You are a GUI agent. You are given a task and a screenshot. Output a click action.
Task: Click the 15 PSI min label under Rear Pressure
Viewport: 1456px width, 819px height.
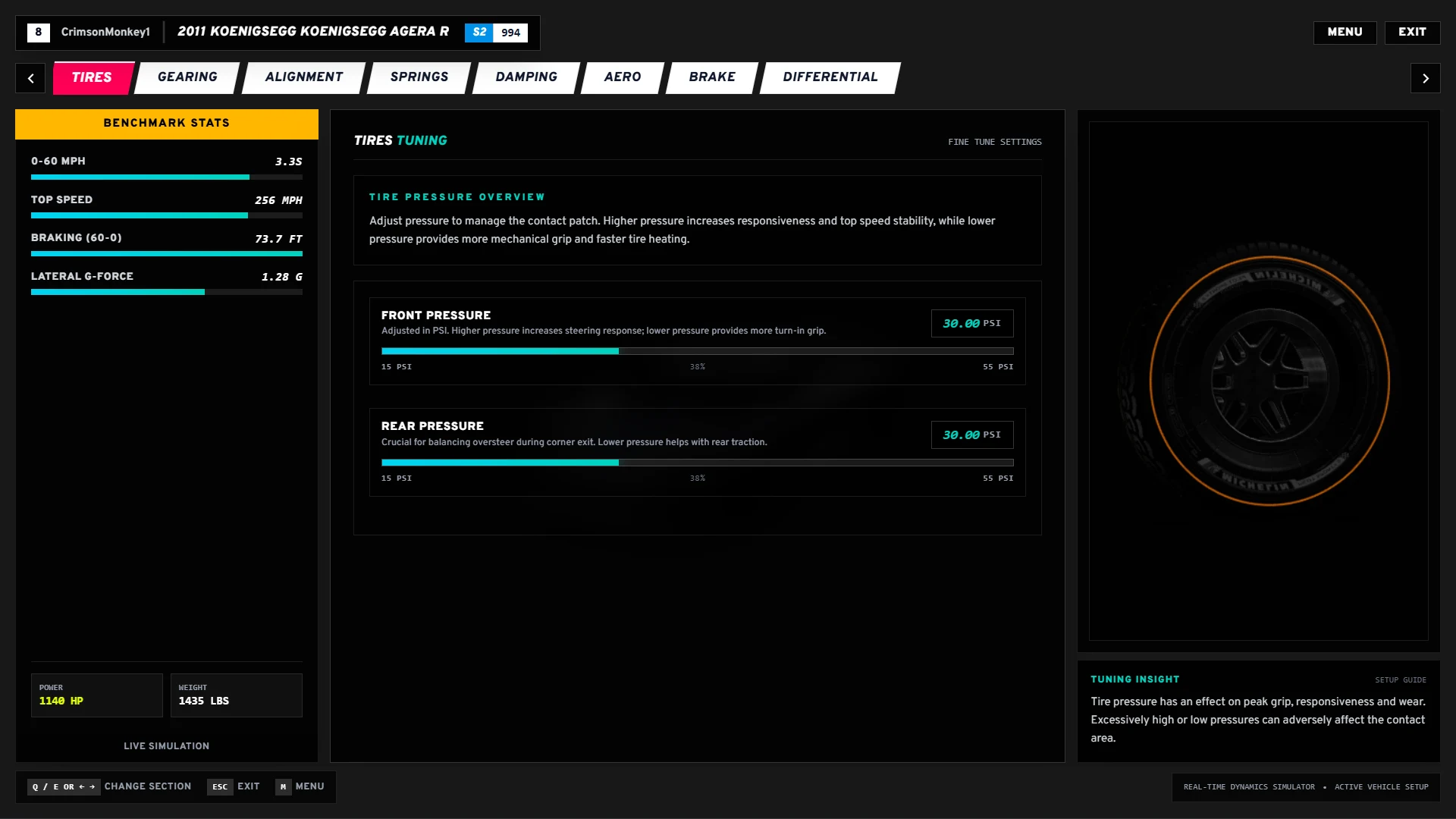[x=397, y=479]
